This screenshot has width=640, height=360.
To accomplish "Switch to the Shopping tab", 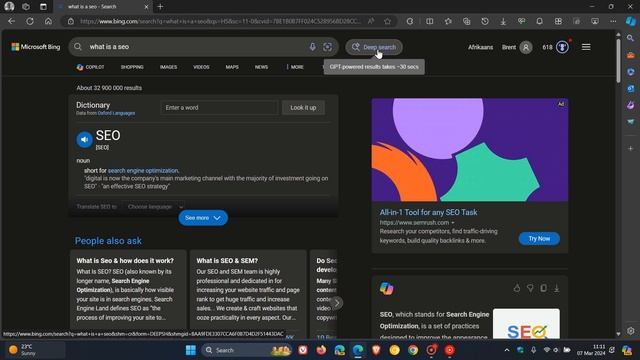I will [x=132, y=67].
